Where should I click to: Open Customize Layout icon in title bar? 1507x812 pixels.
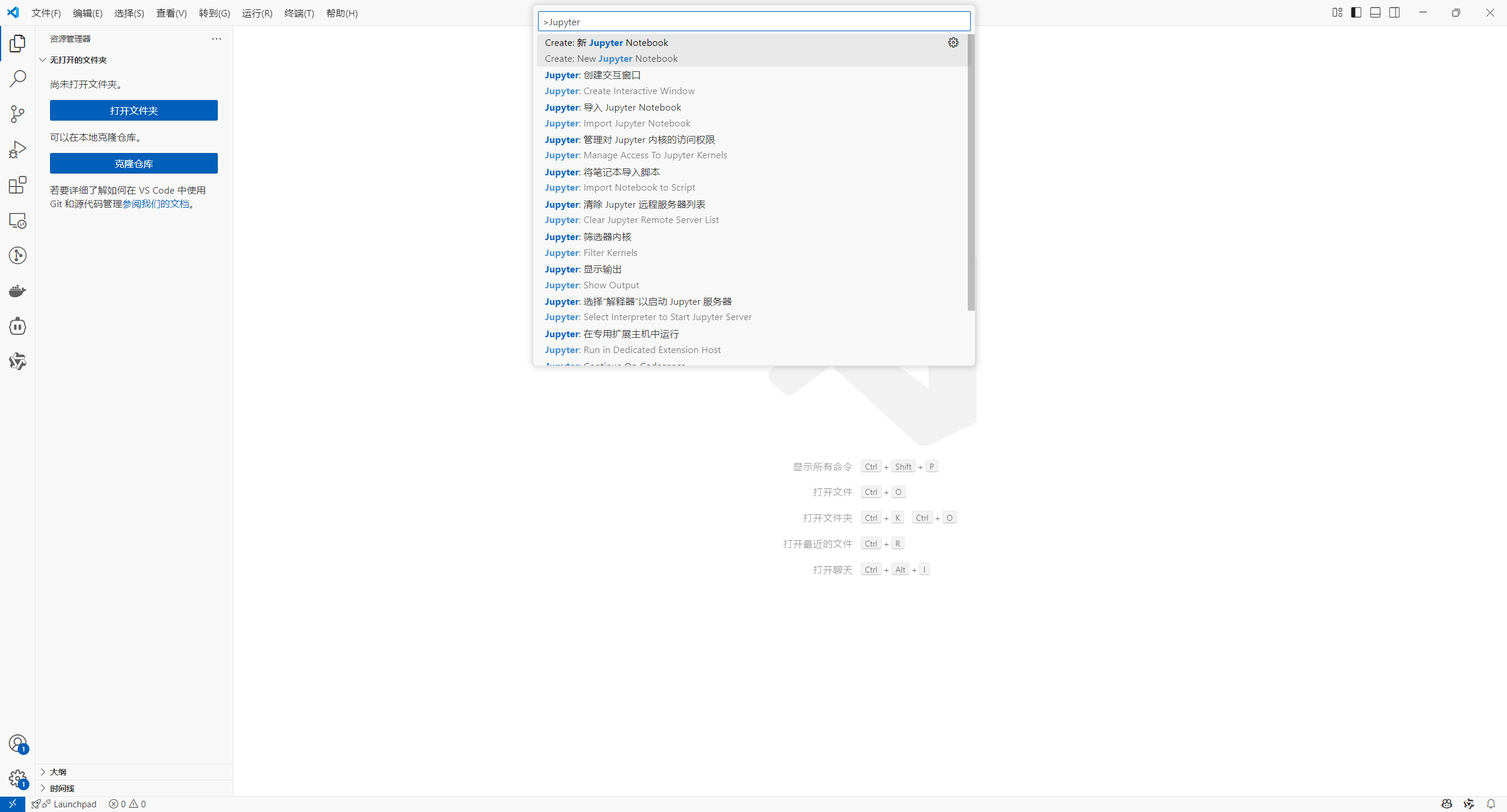tap(1337, 12)
